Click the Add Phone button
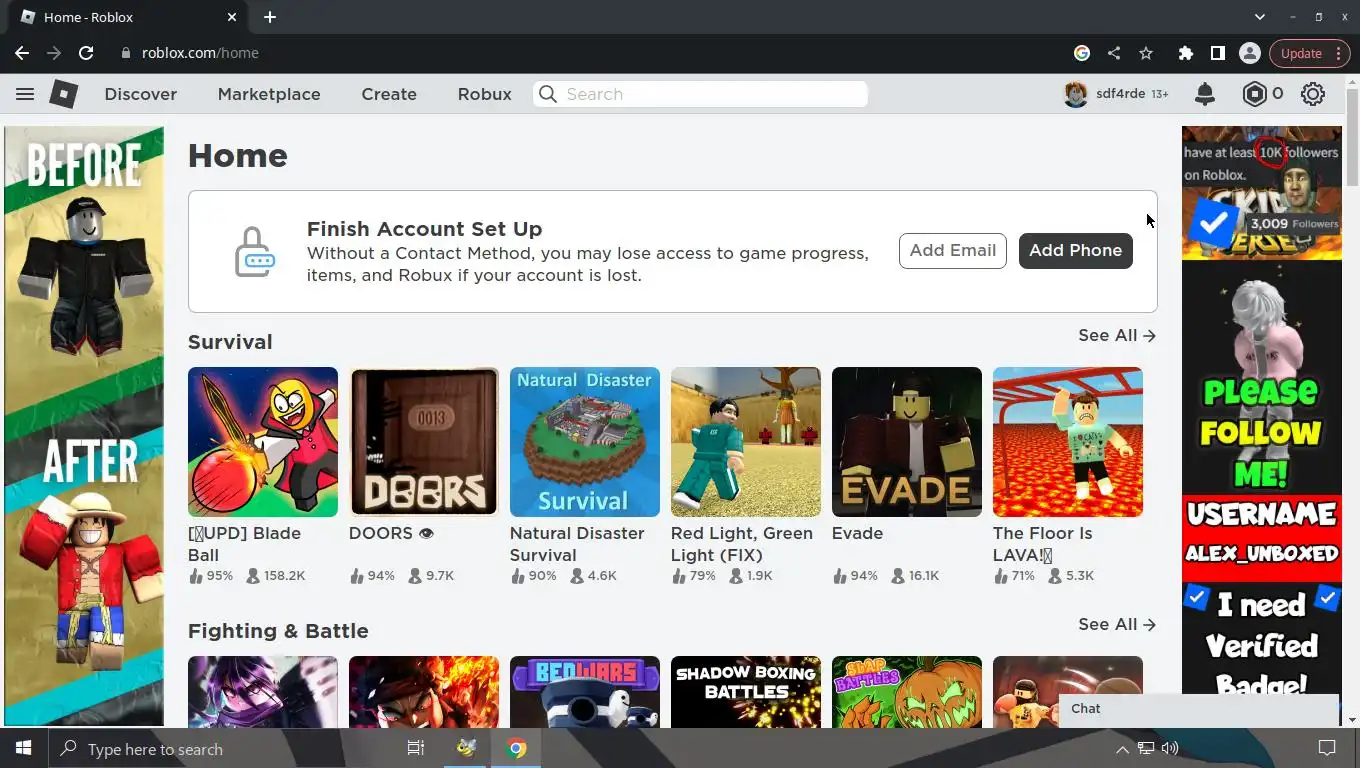The width and height of the screenshot is (1360, 768). (1076, 251)
